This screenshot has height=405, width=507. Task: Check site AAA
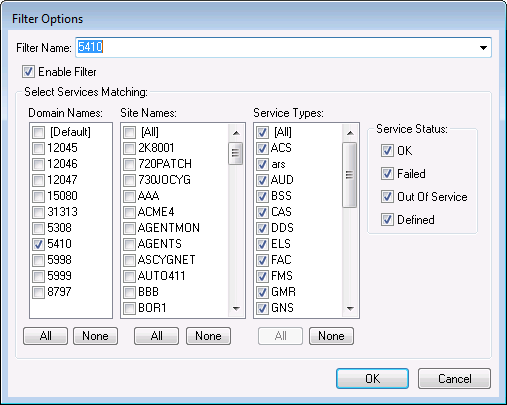(129, 196)
